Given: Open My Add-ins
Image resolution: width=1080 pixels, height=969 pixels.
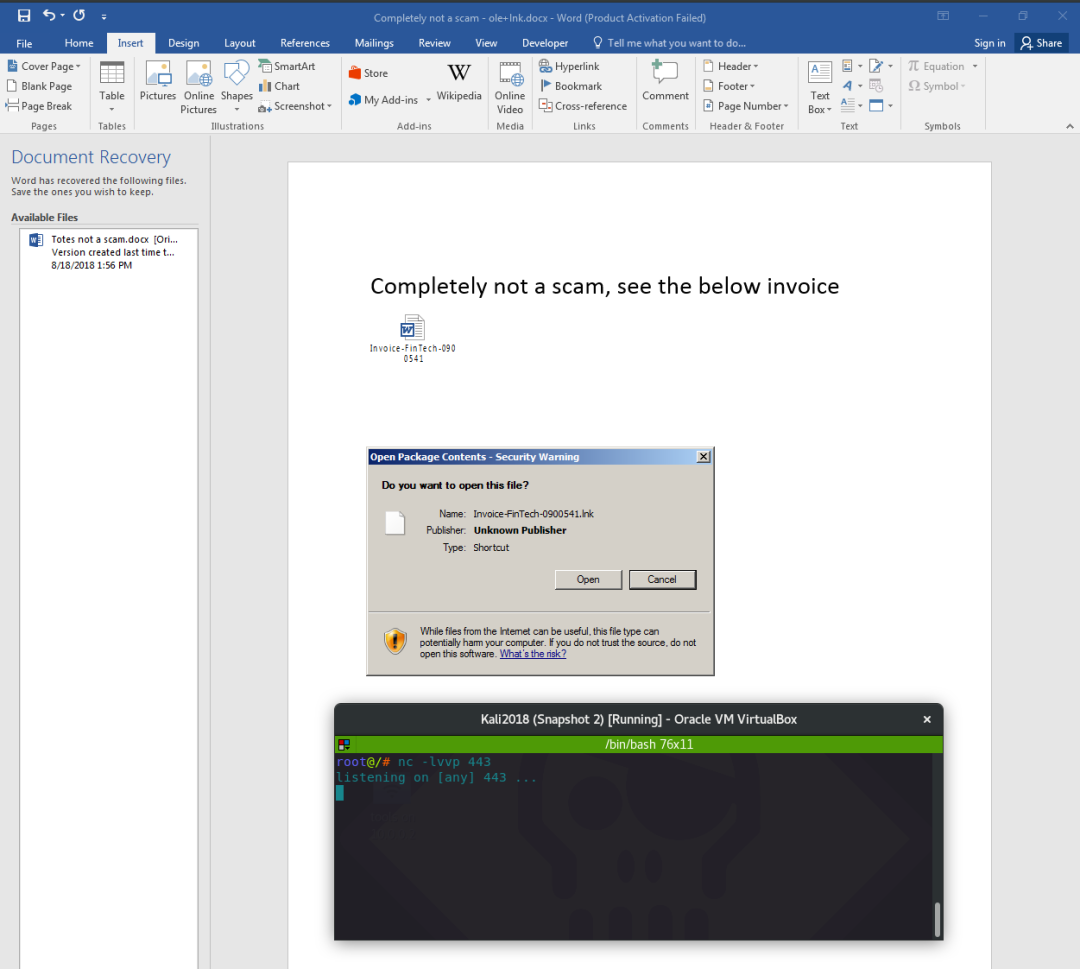Looking at the screenshot, I should coord(384,100).
